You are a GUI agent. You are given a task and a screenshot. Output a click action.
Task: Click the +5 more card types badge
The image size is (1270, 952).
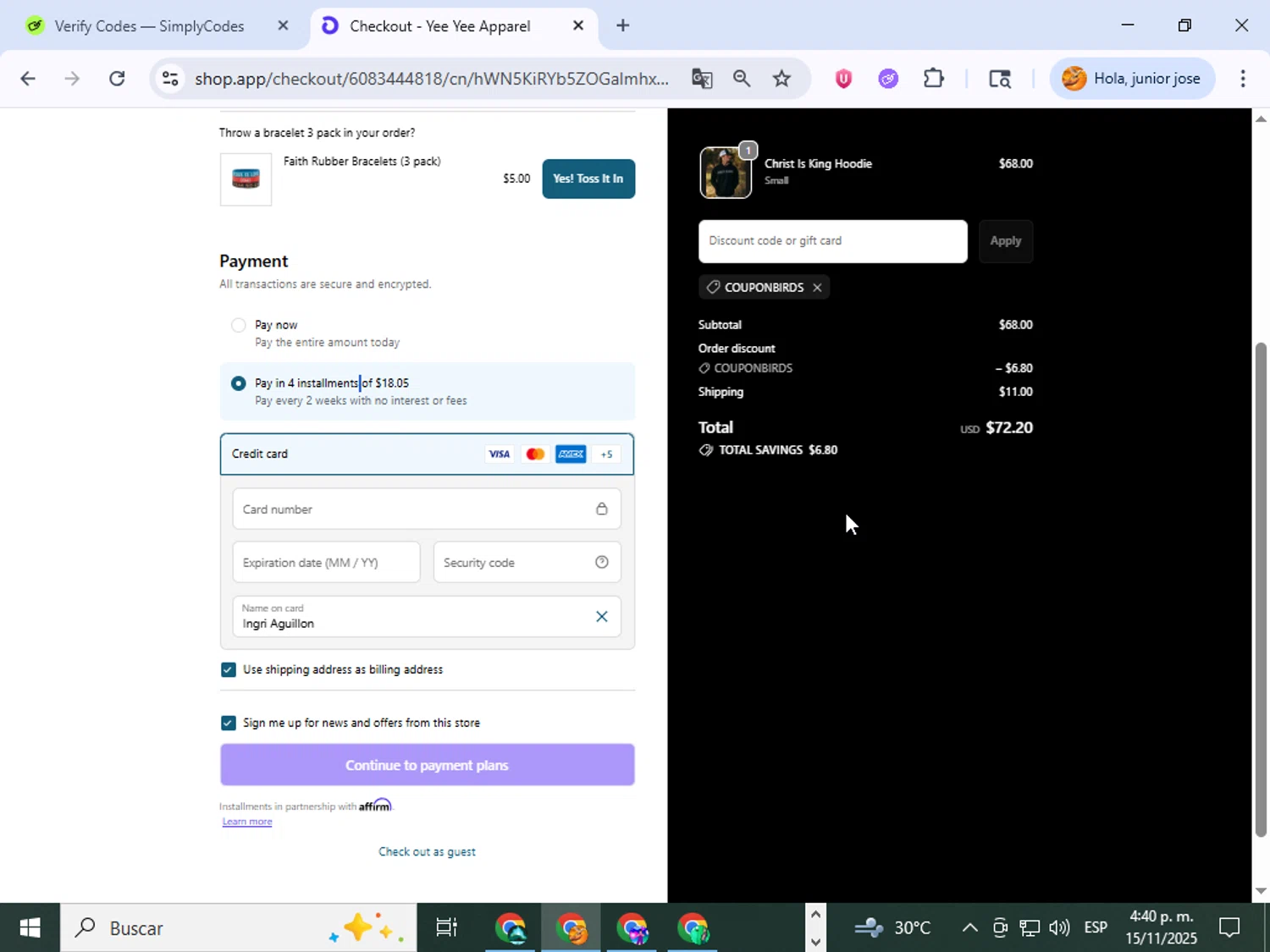point(606,454)
